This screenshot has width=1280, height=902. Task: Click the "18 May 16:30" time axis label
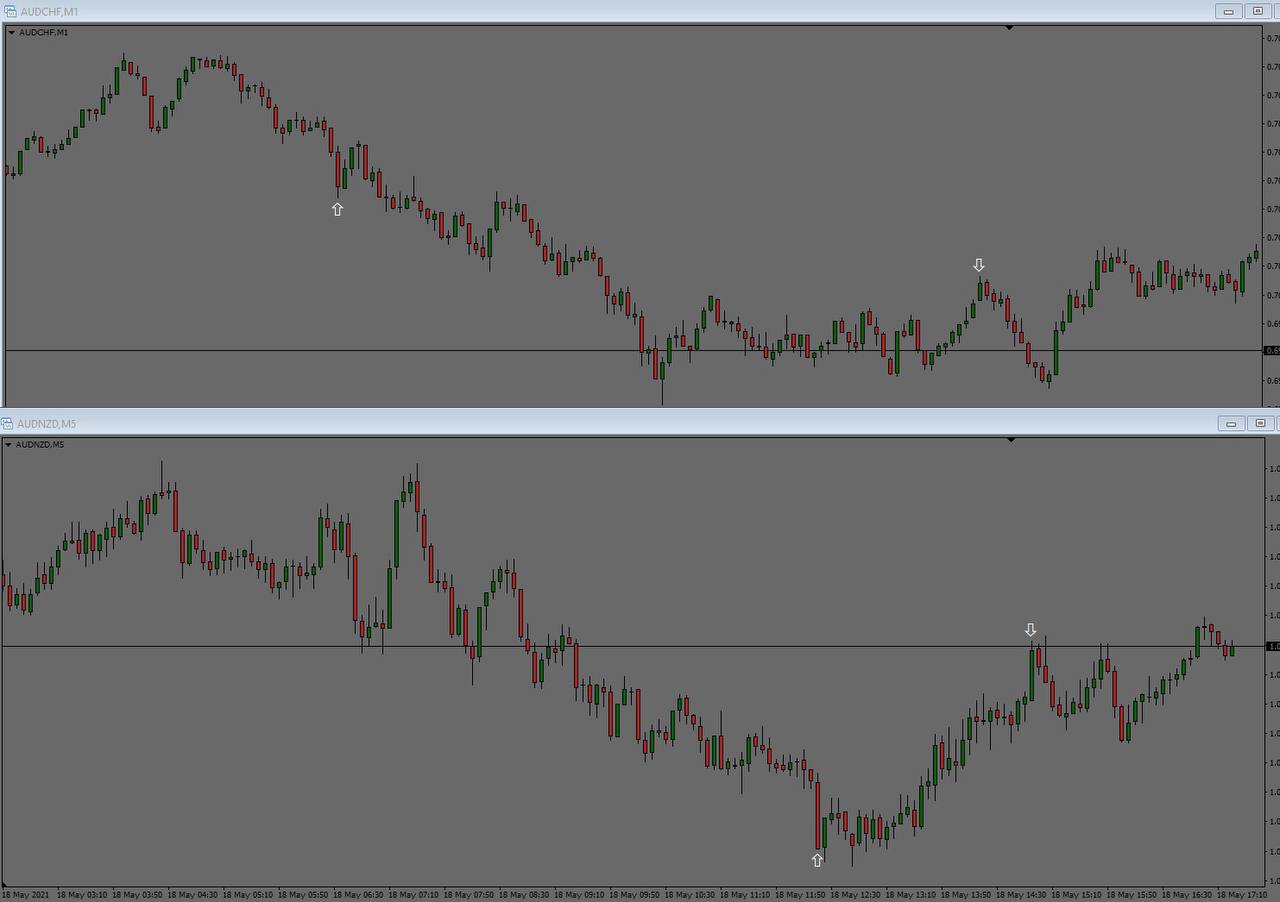1187,895
